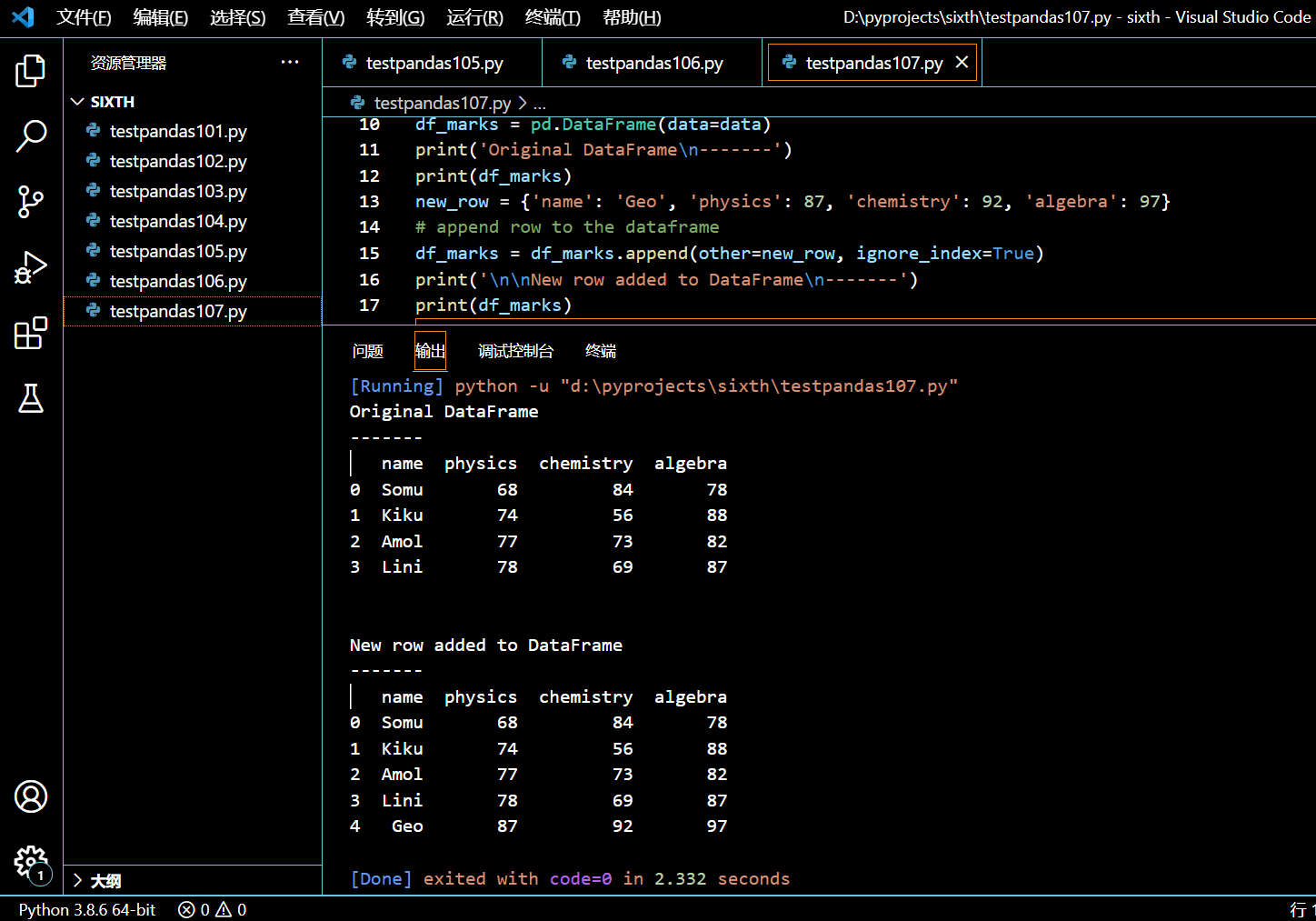Click the 资源管理器 explorer panel title
Screen dimensions: 1316x921
128,63
